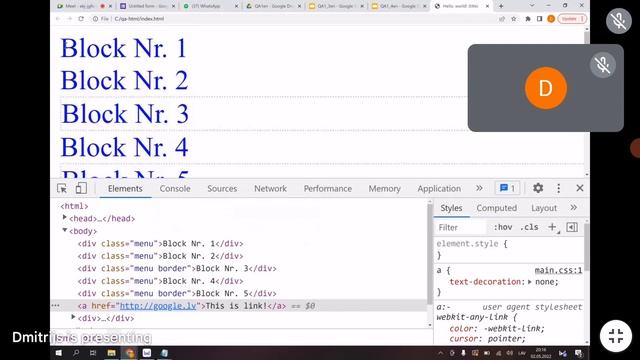This screenshot has height=360, width=640.
Task: Toggle the computed styles sidebar icon
Action: coord(572,227)
